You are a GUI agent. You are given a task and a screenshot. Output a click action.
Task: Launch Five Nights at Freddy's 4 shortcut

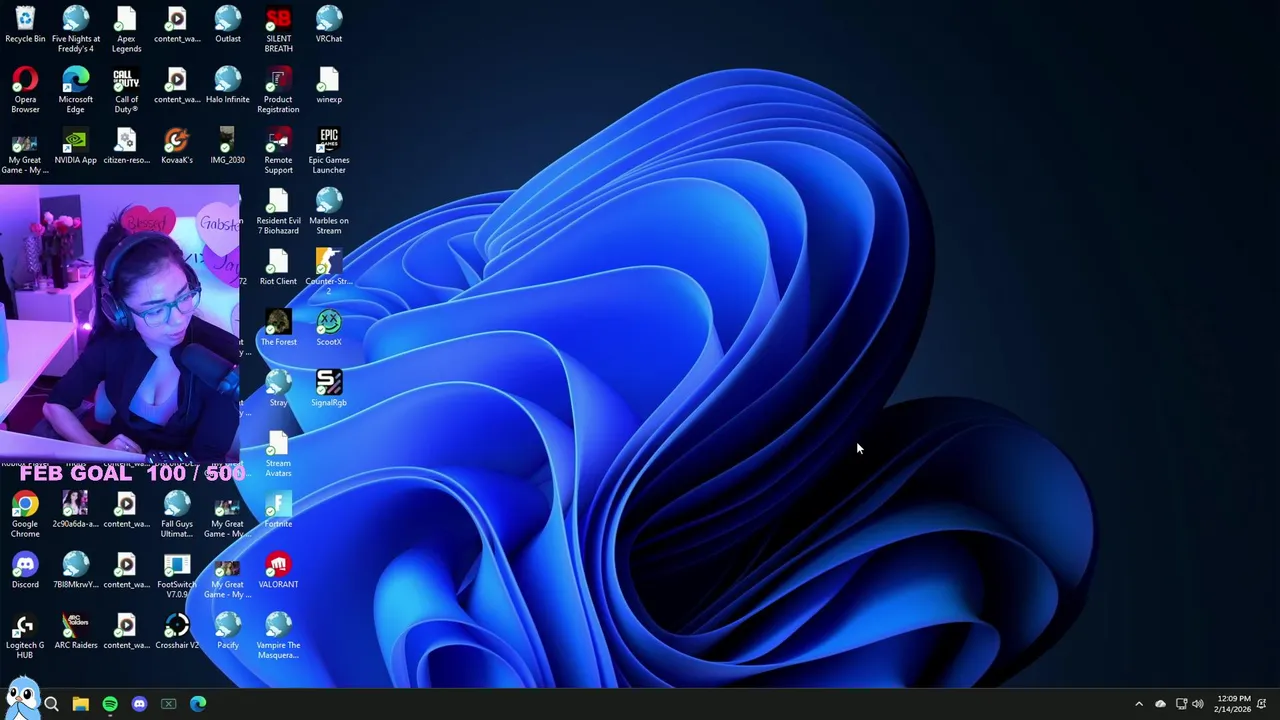pyautogui.click(x=76, y=30)
